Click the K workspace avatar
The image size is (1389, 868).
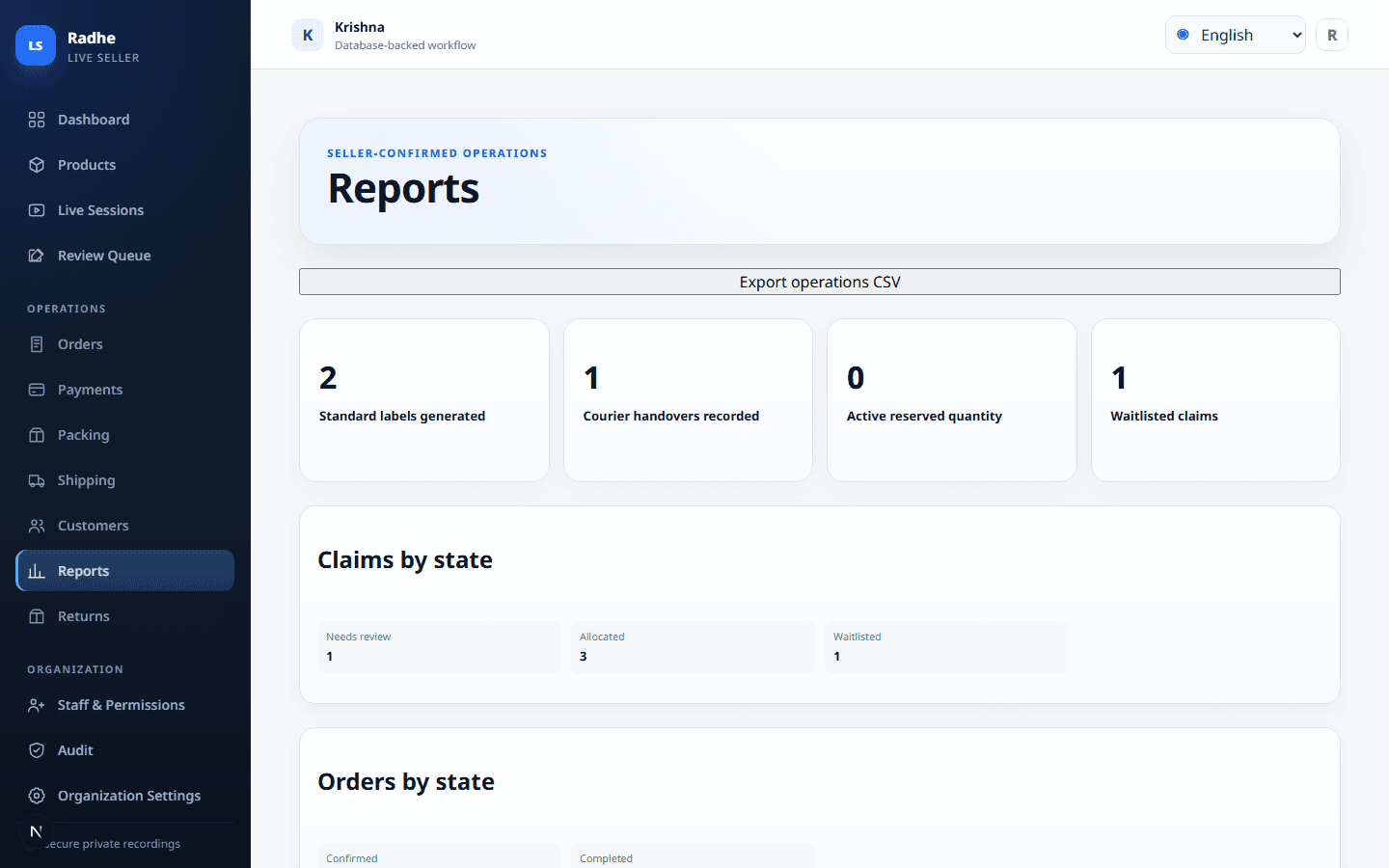308,35
